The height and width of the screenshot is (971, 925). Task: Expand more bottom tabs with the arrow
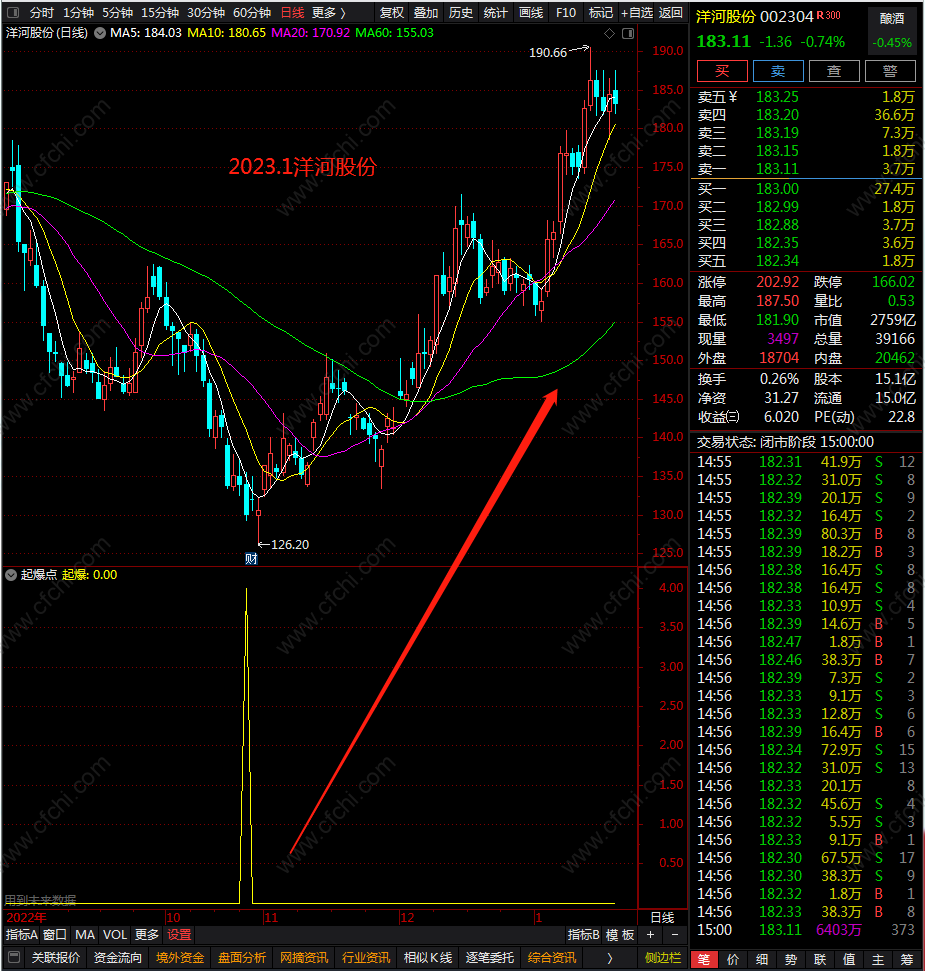click(x=610, y=957)
